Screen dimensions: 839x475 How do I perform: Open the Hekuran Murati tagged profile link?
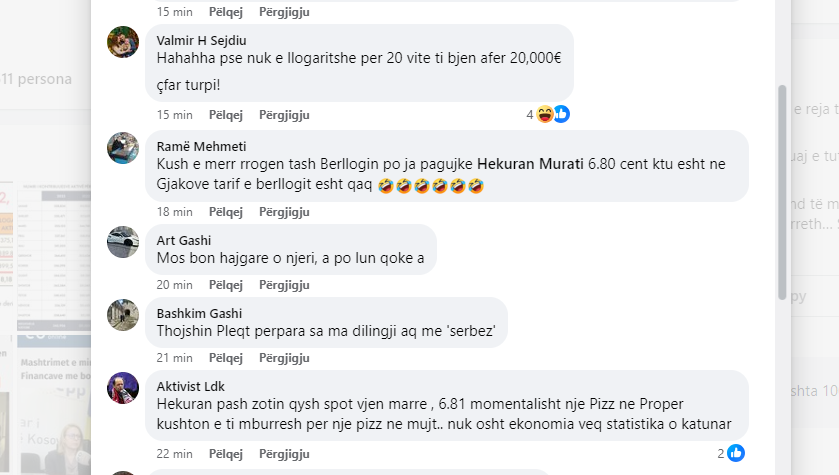coord(530,164)
